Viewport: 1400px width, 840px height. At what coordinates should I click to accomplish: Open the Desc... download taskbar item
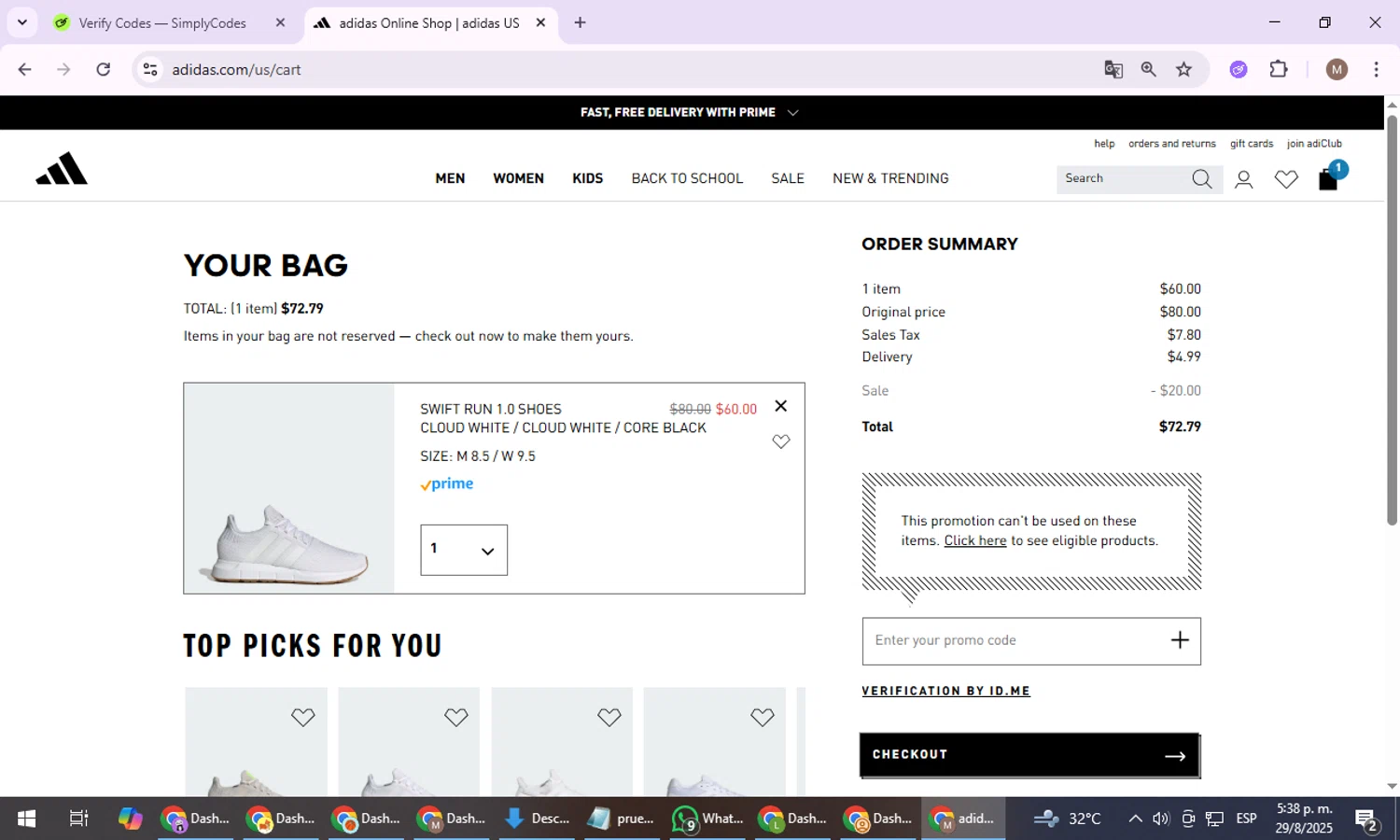[538, 819]
